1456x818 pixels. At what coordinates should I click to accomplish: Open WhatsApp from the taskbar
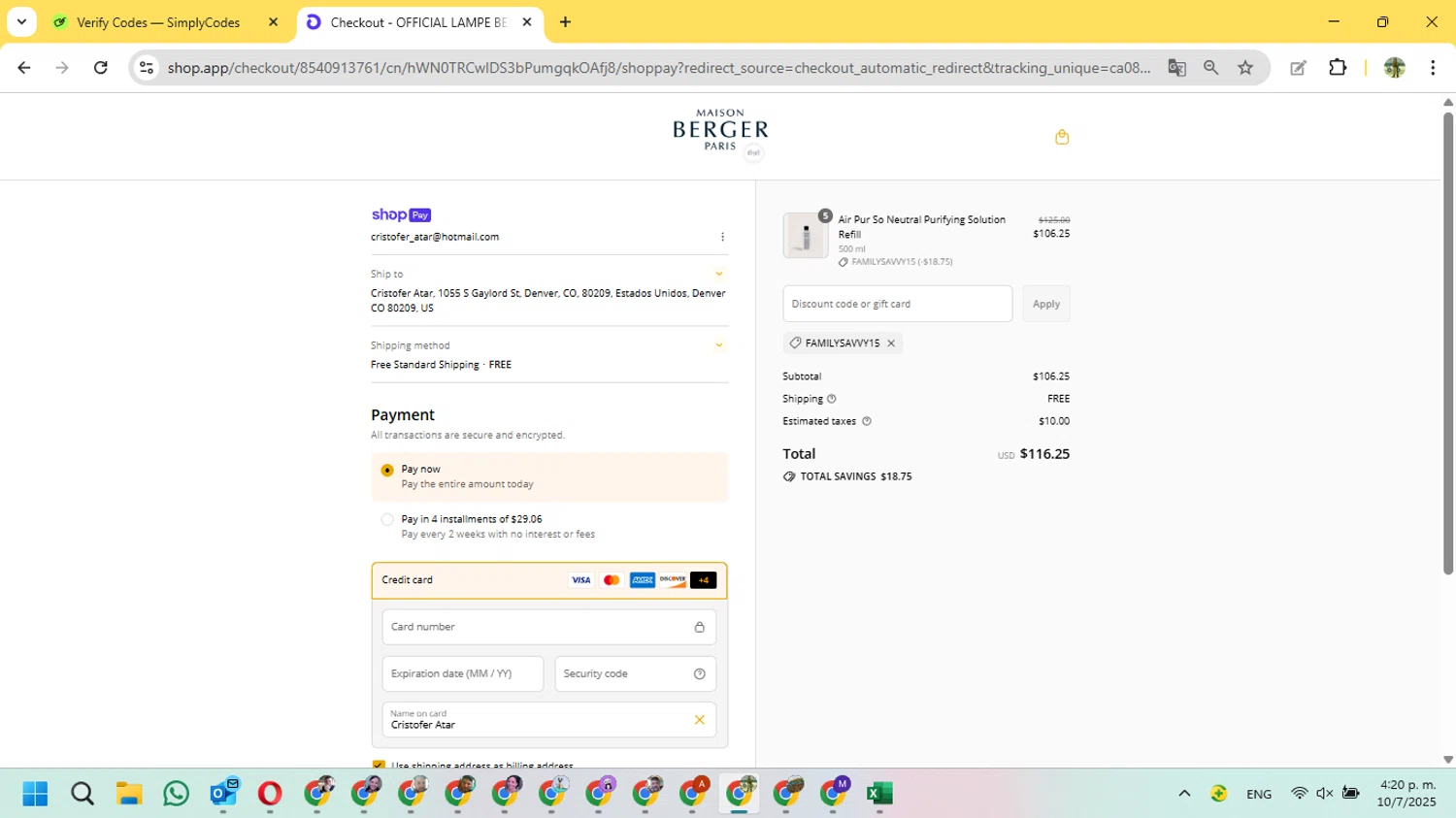pos(177,794)
